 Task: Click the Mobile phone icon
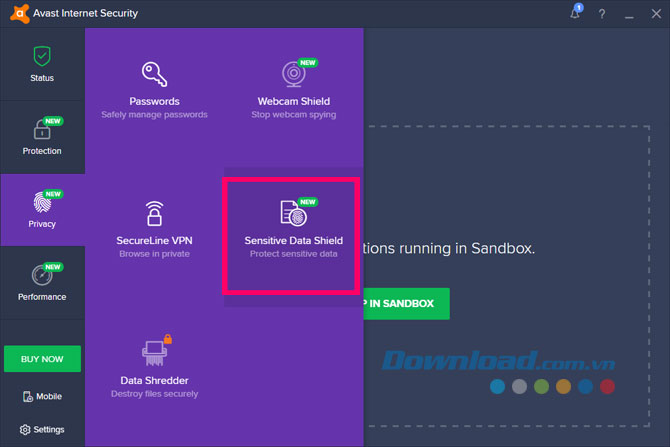point(27,397)
